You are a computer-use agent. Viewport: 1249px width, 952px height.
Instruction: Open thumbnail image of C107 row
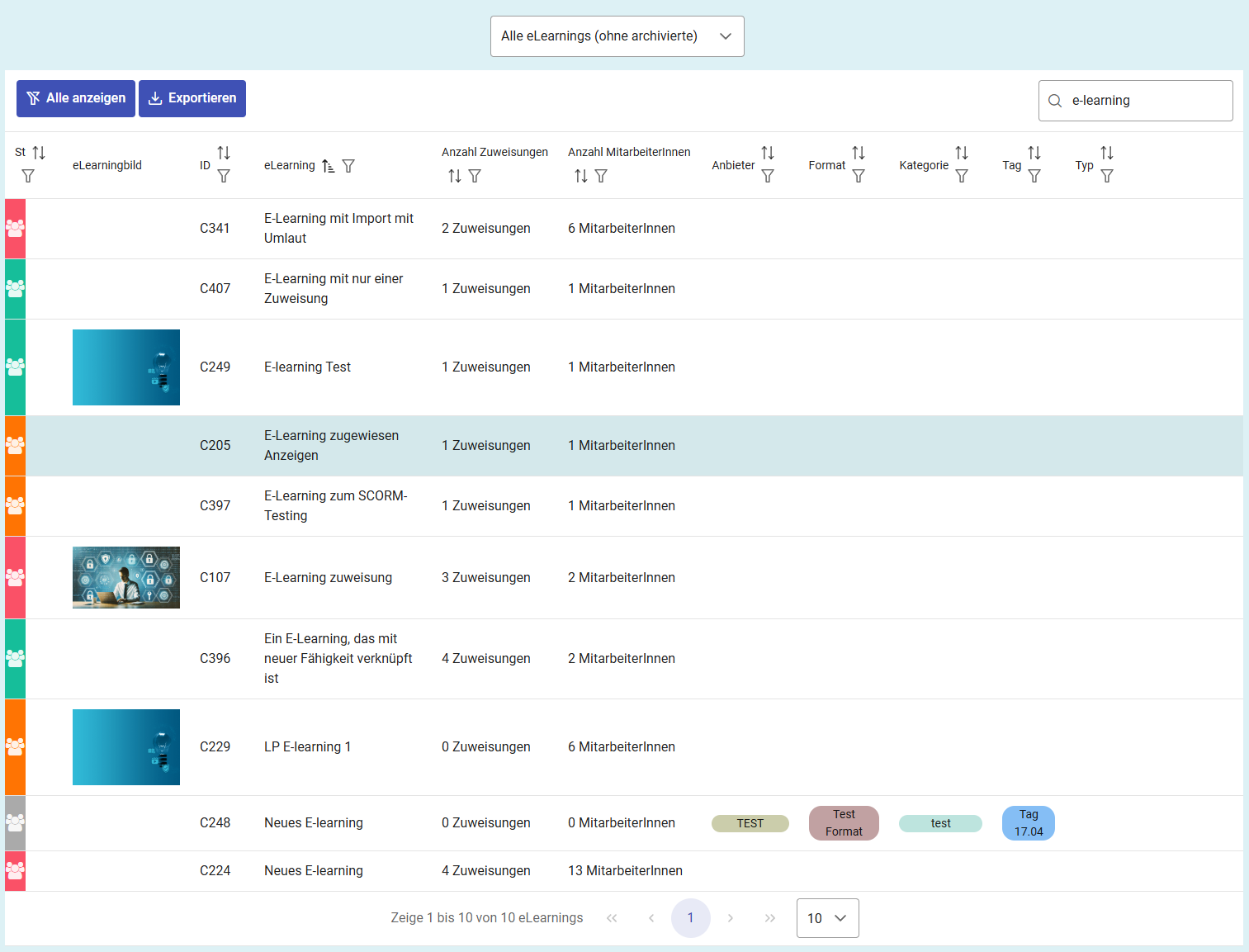(126, 577)
